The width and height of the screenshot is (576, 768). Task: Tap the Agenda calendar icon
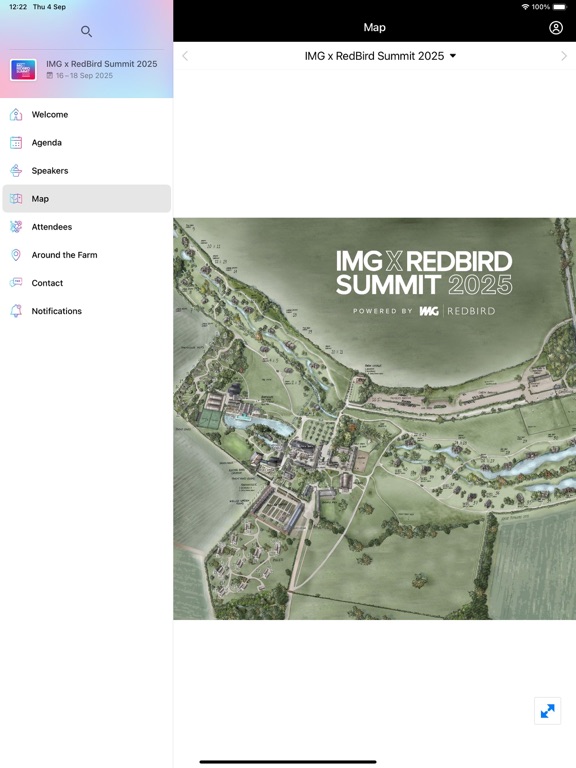pos(16,143)
